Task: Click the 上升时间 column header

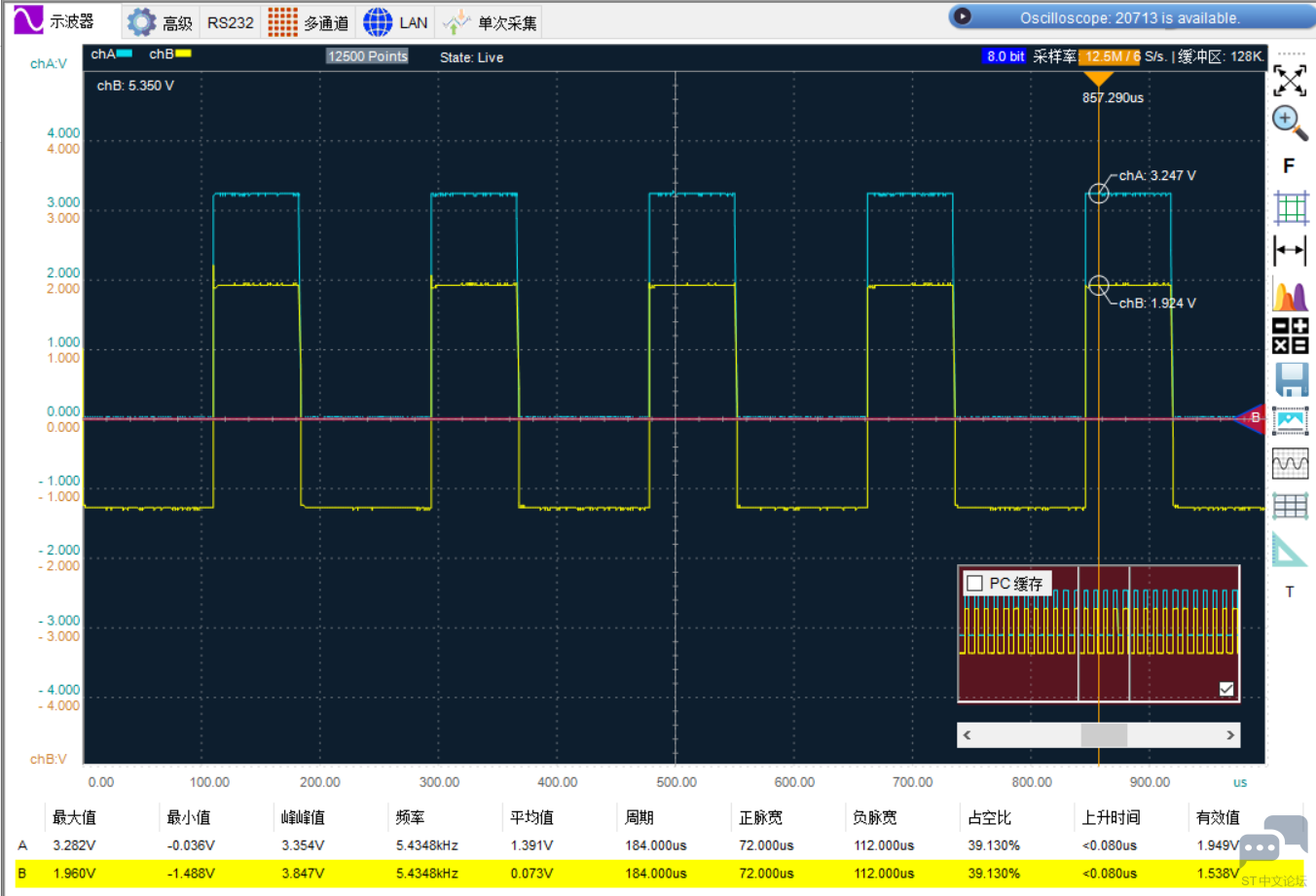Action: [1112, 817]
